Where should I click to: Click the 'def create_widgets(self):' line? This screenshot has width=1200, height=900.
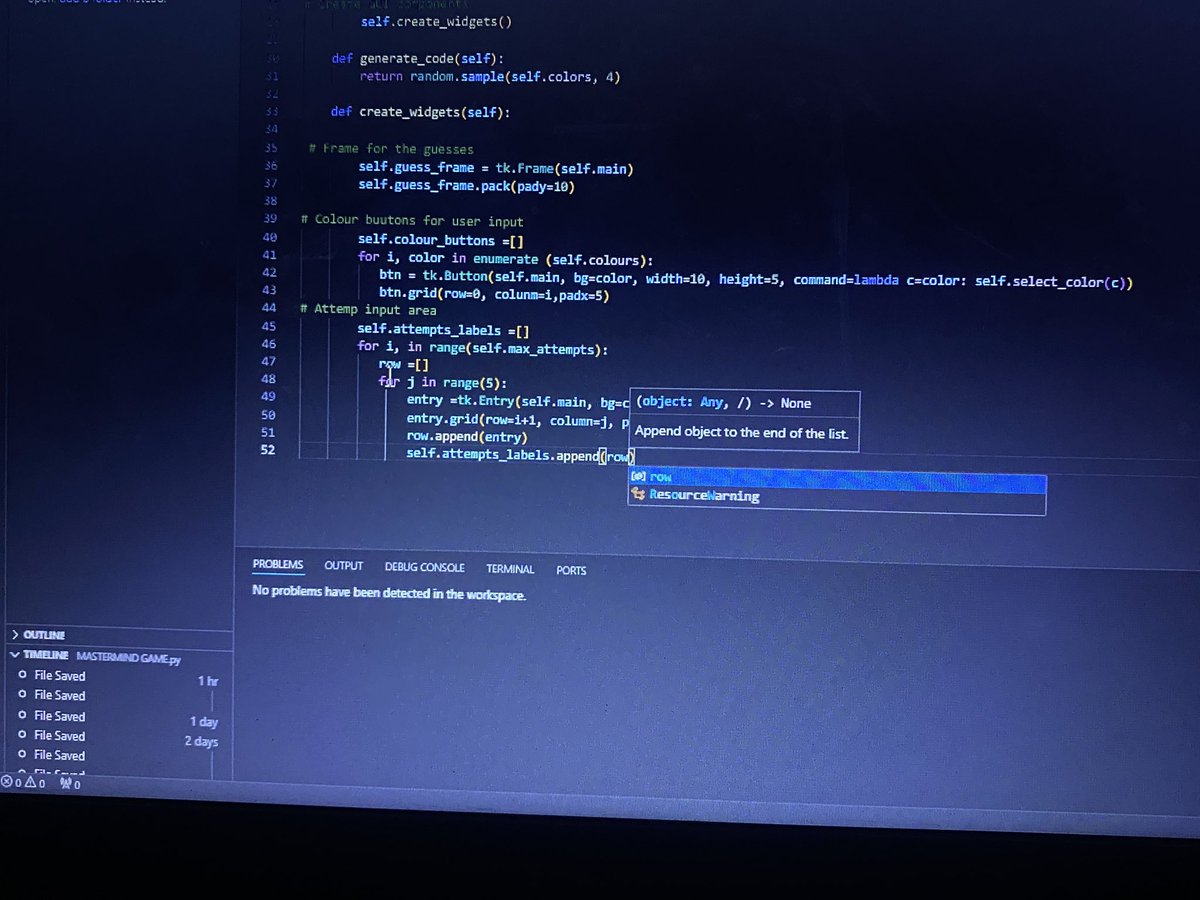[x=421, y=112]
